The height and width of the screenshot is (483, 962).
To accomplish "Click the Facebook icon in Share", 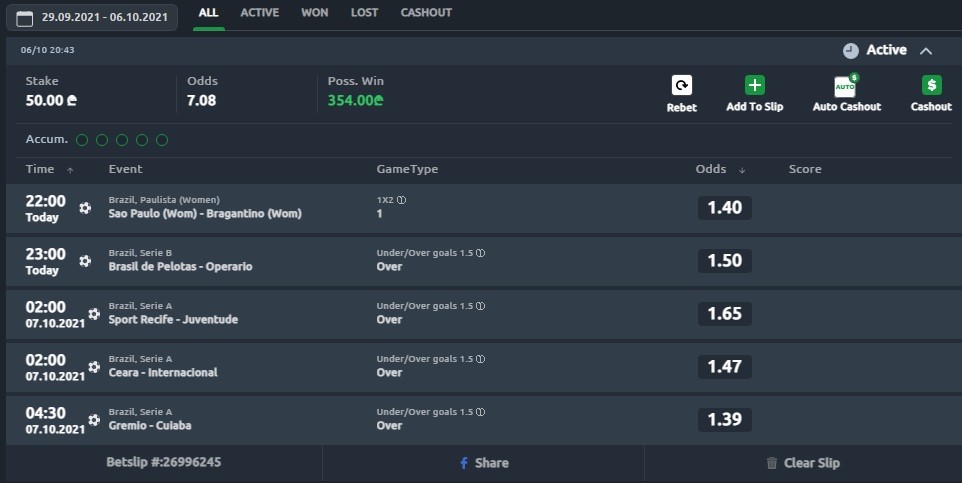I will [x=464, y=463].
